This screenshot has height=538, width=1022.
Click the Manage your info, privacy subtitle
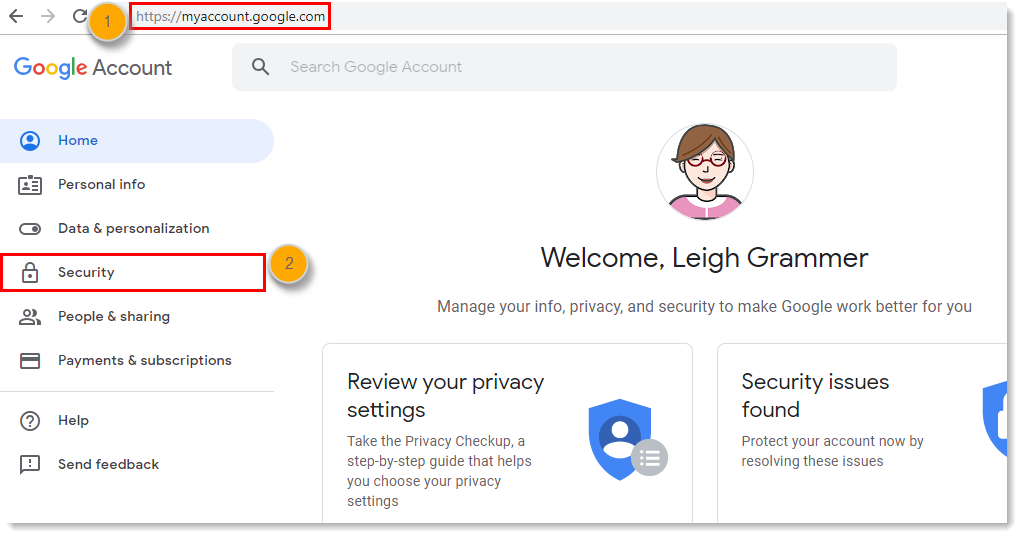click(x=705, y=306)
